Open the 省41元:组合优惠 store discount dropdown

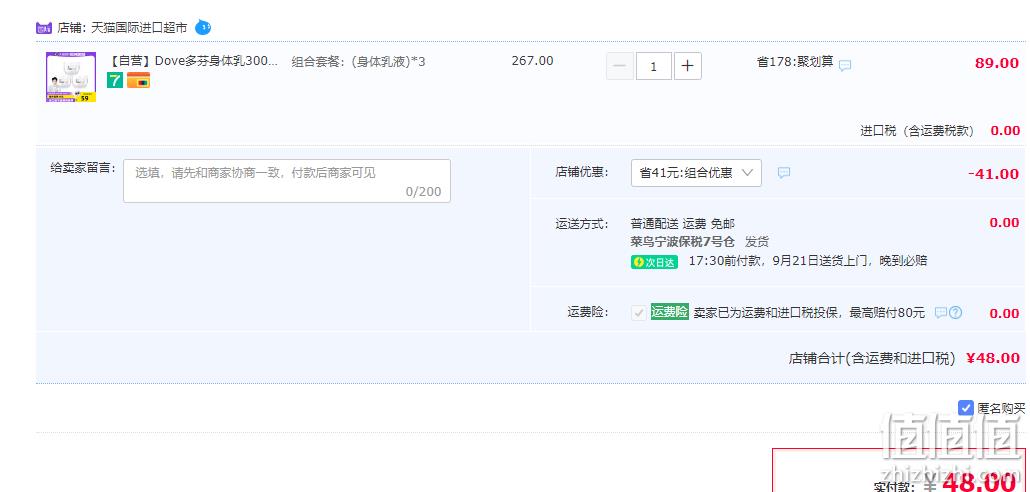[696, 173]
